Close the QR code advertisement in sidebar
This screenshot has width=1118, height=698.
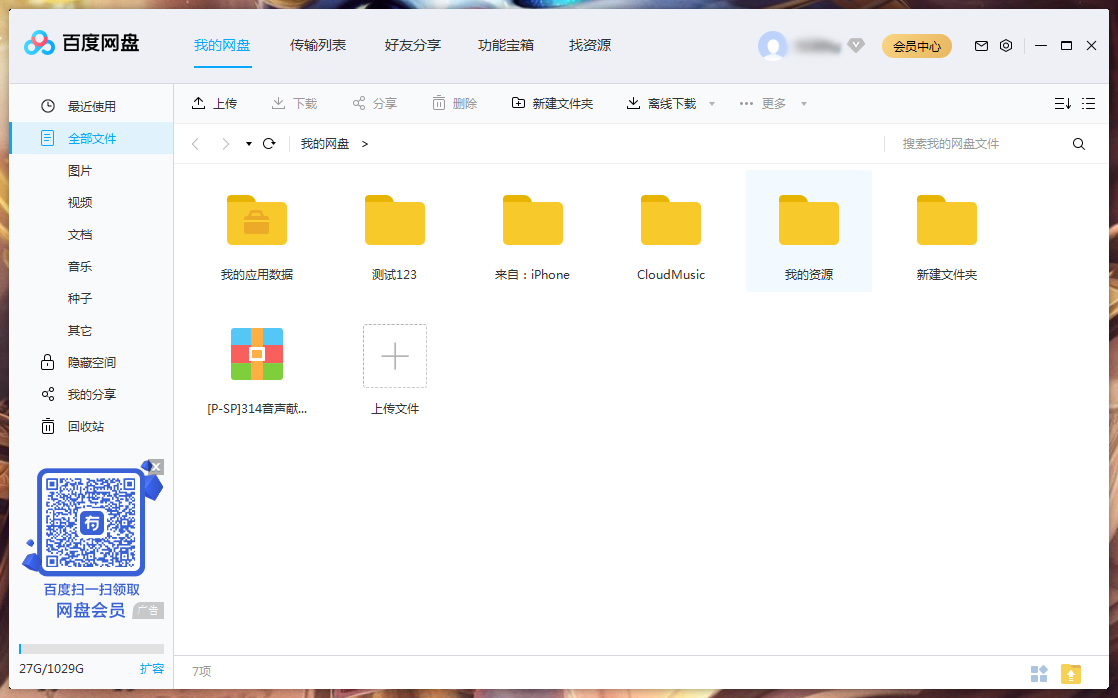157,466
